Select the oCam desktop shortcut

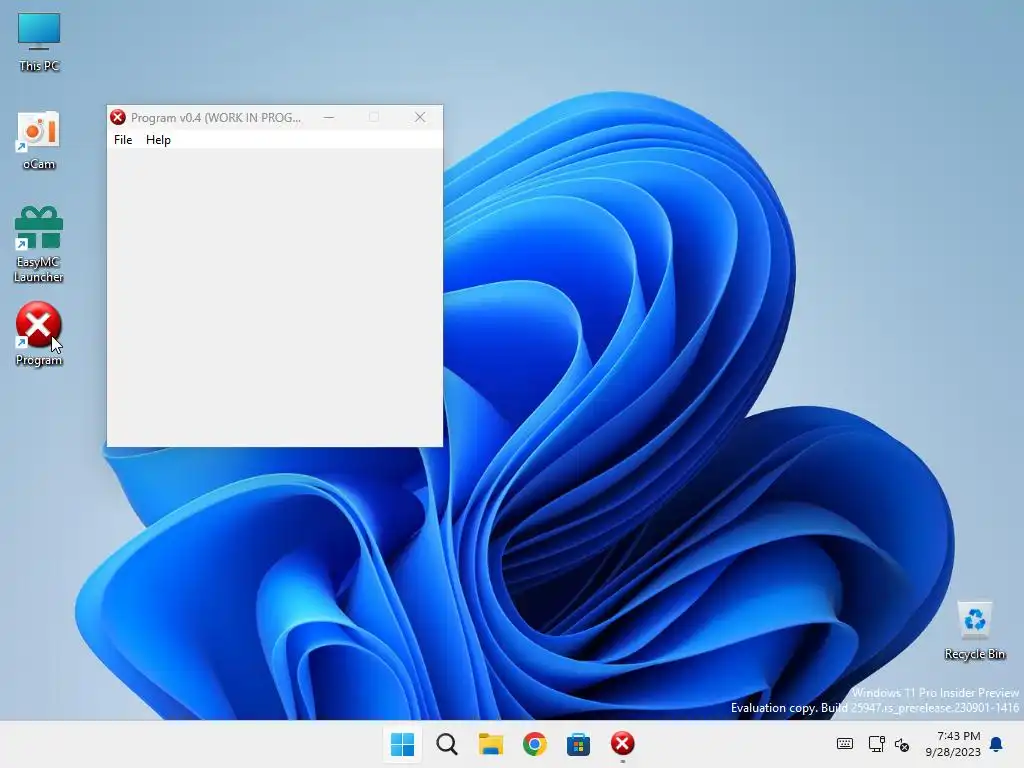[39, 140]
